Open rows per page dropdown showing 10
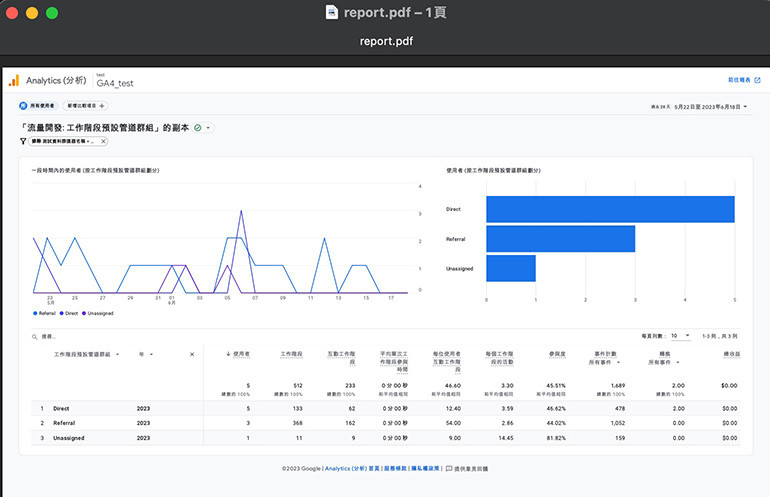This screenshot has height=497, width=770. 681,336
